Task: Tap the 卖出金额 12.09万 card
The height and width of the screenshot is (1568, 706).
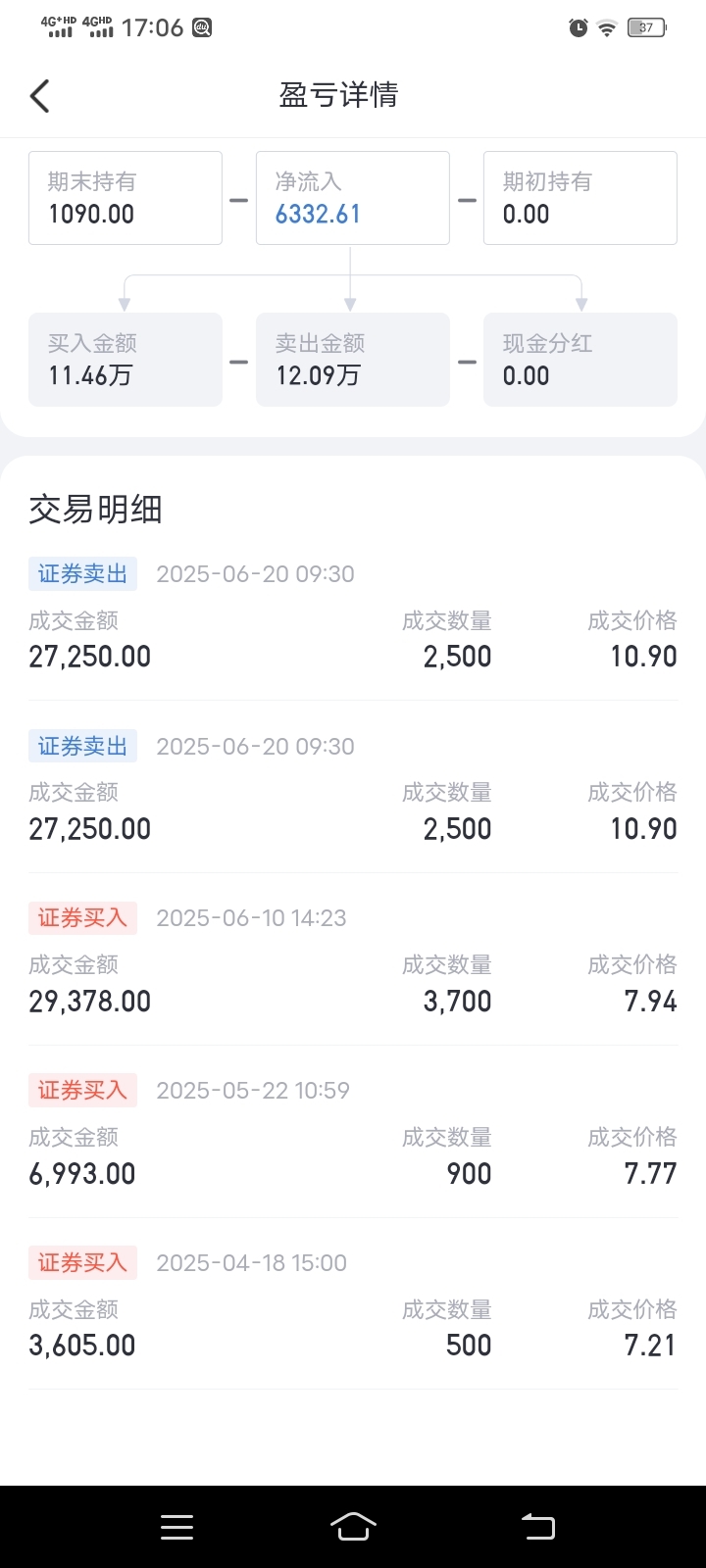Action: 353,360
